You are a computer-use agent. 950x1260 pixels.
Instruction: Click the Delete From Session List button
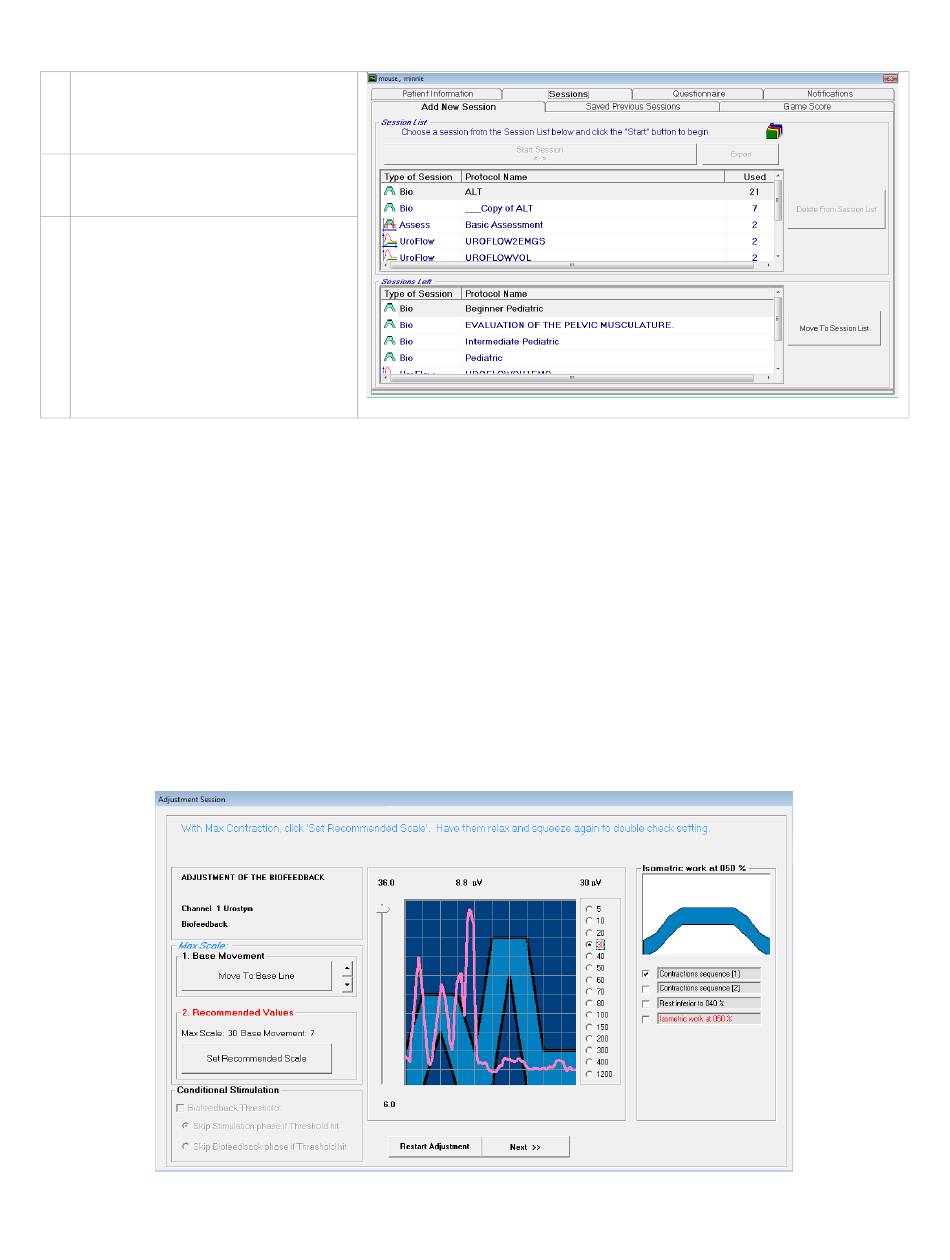(x=836, y=209)
